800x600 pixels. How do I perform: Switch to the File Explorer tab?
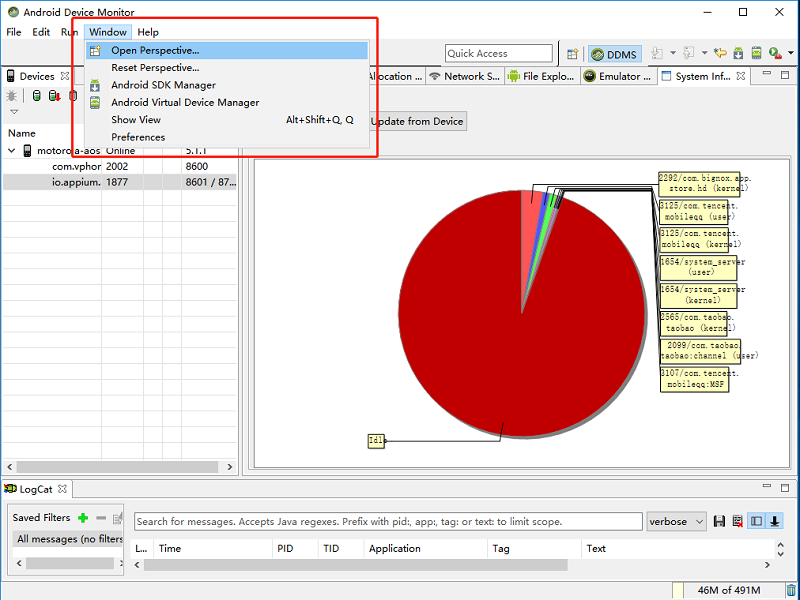(542, 77)
